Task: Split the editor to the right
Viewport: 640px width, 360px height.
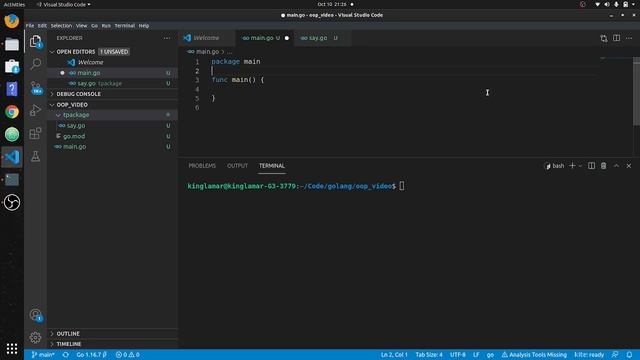Action: pos(616,38)
